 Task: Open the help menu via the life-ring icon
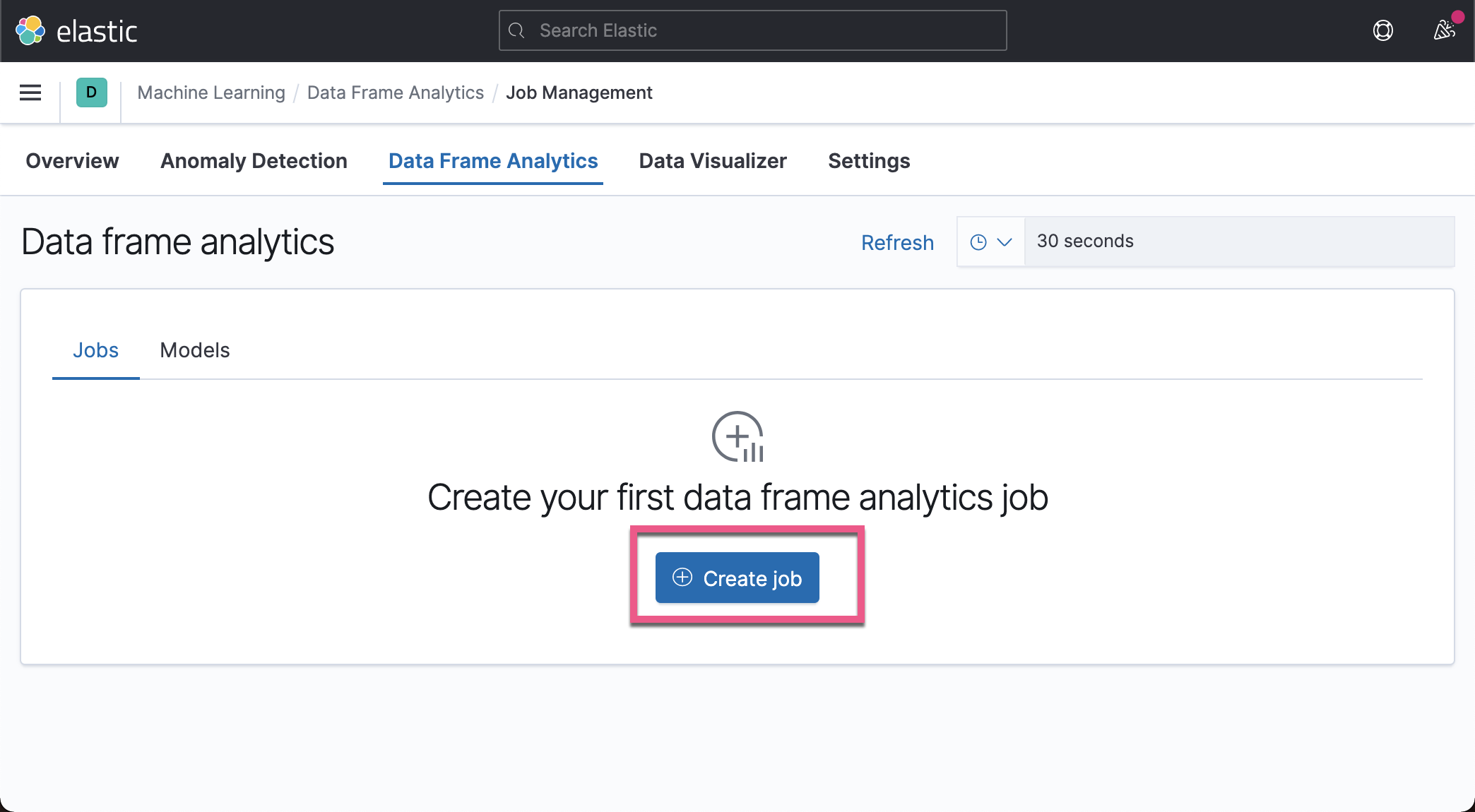point(1382,30)
